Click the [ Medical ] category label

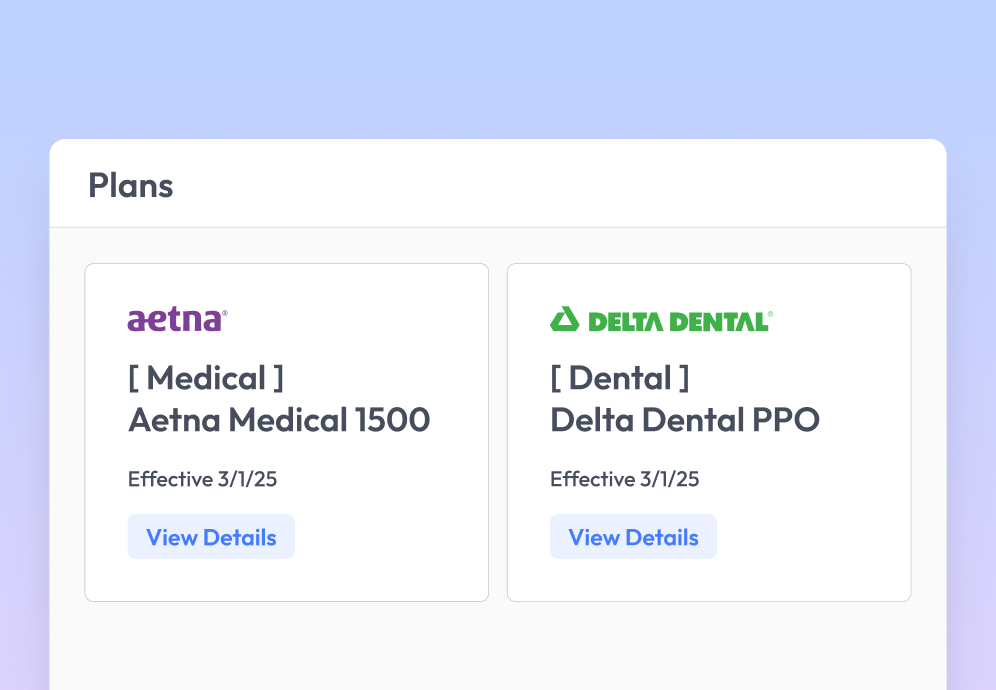click(206, 378)
